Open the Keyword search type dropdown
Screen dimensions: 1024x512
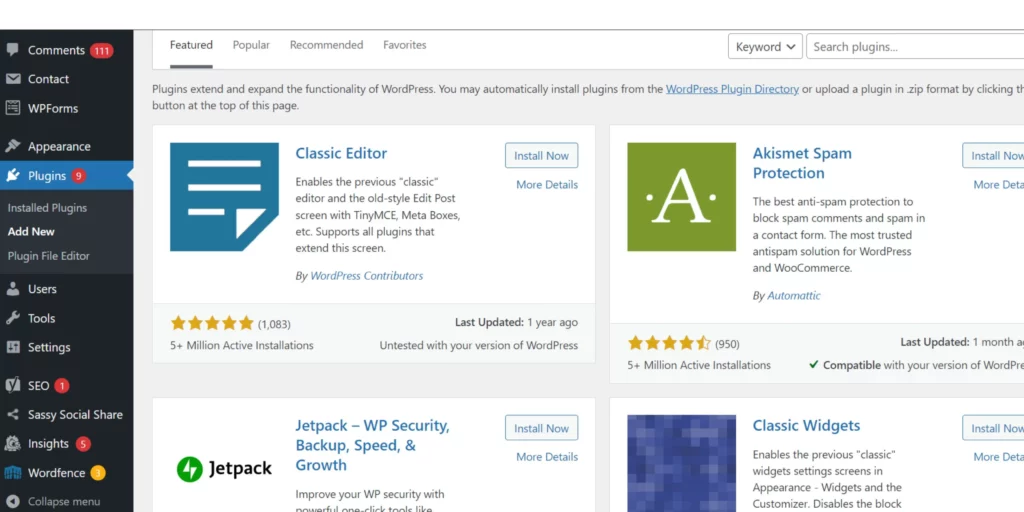(765, 46)
